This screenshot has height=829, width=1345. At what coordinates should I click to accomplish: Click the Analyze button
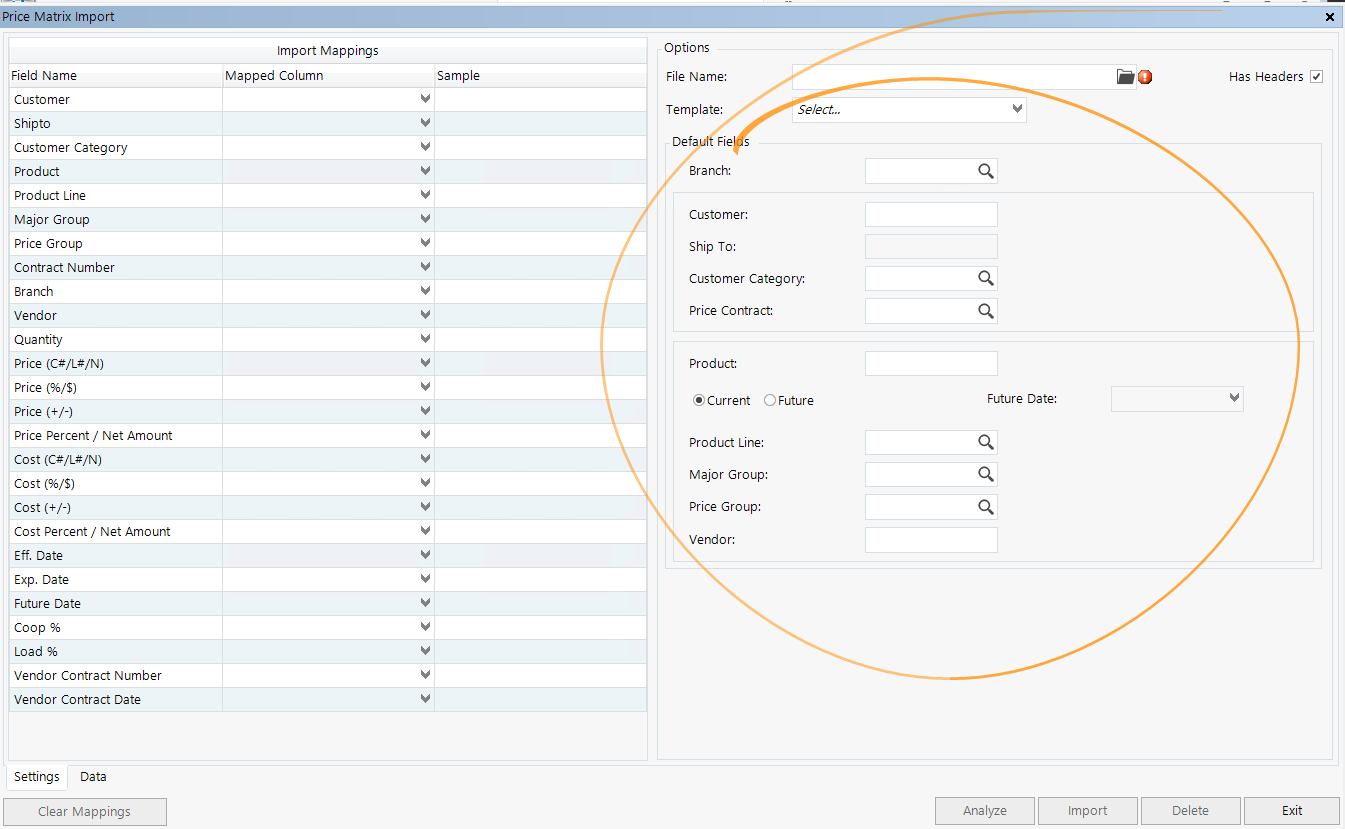(984, 810)
